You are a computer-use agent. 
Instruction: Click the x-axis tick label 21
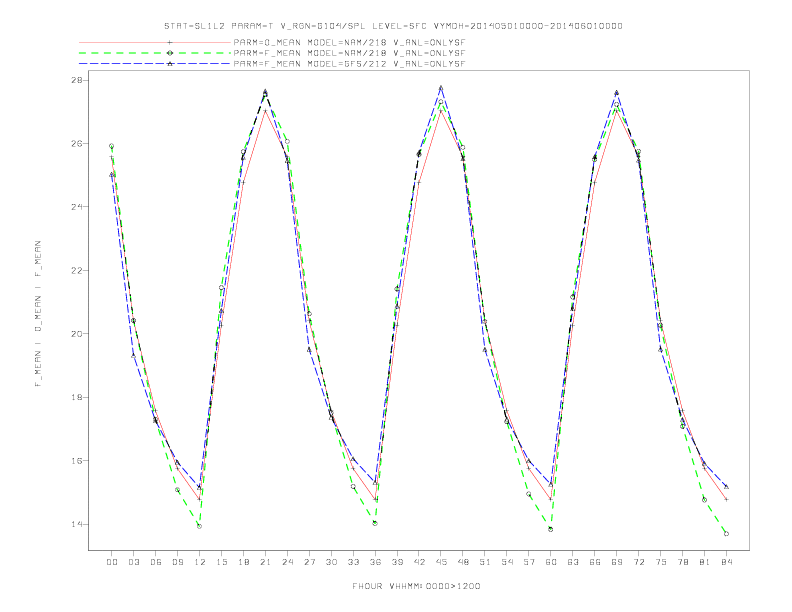pyautogui.click(x=266, y=562)
